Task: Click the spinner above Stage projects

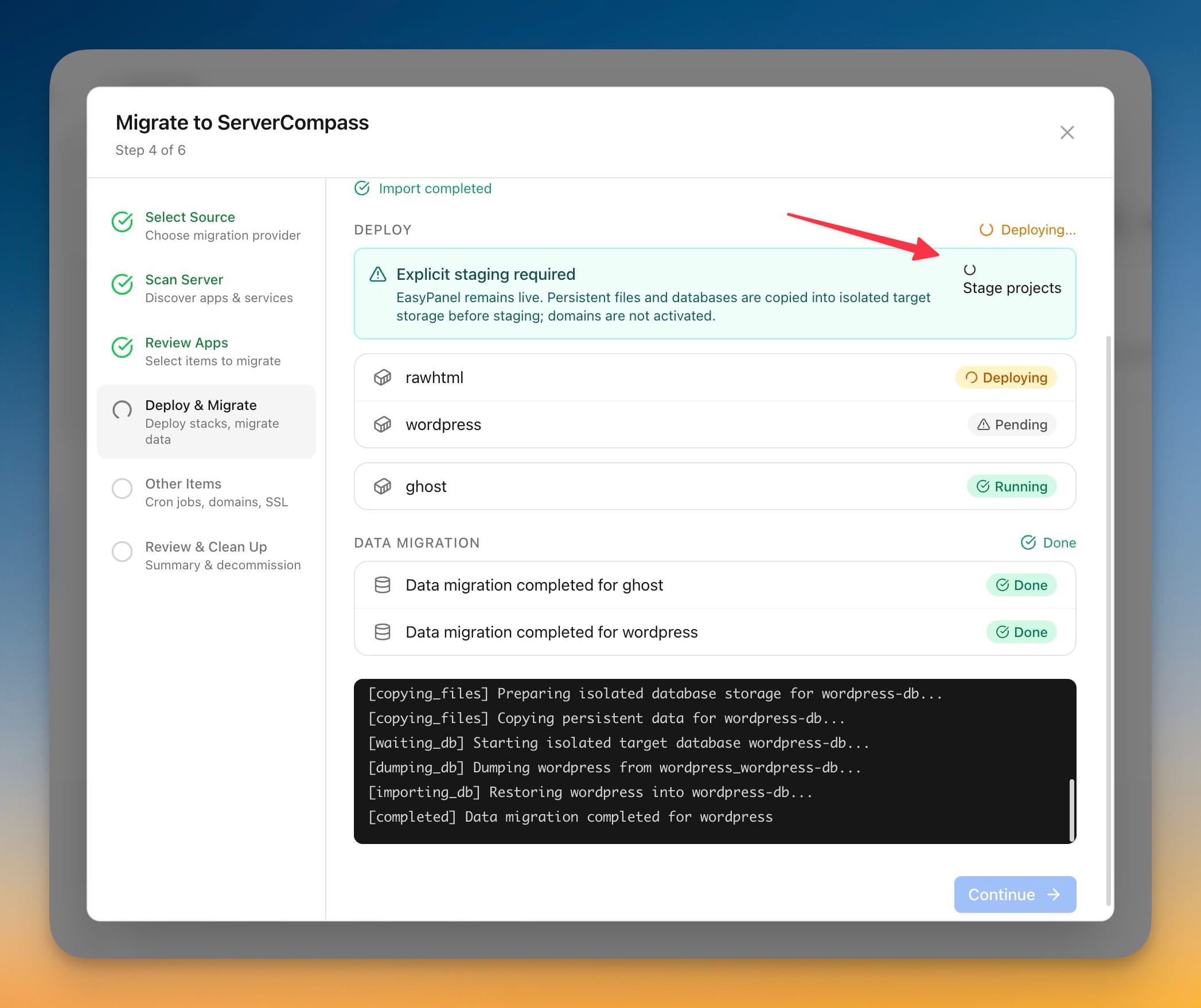Action: click(970, 269)
